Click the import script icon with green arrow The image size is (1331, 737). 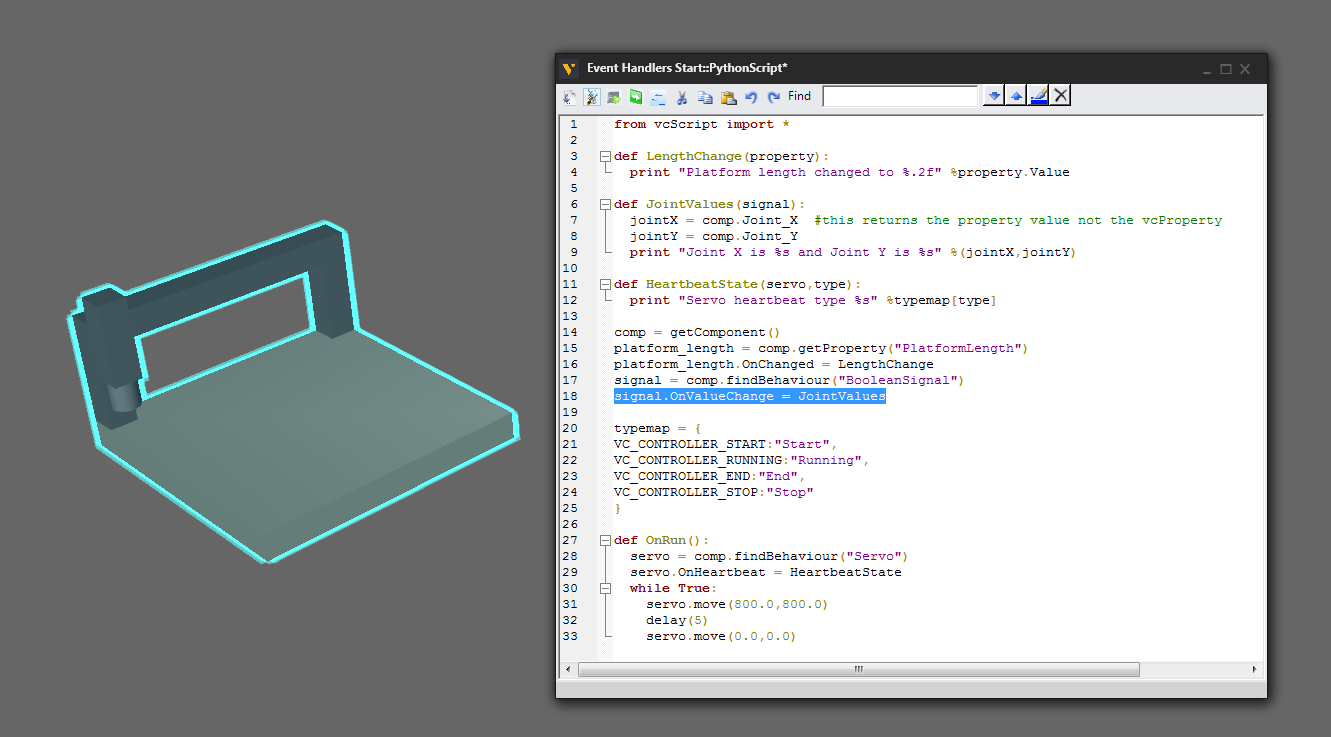pos(613,97)
